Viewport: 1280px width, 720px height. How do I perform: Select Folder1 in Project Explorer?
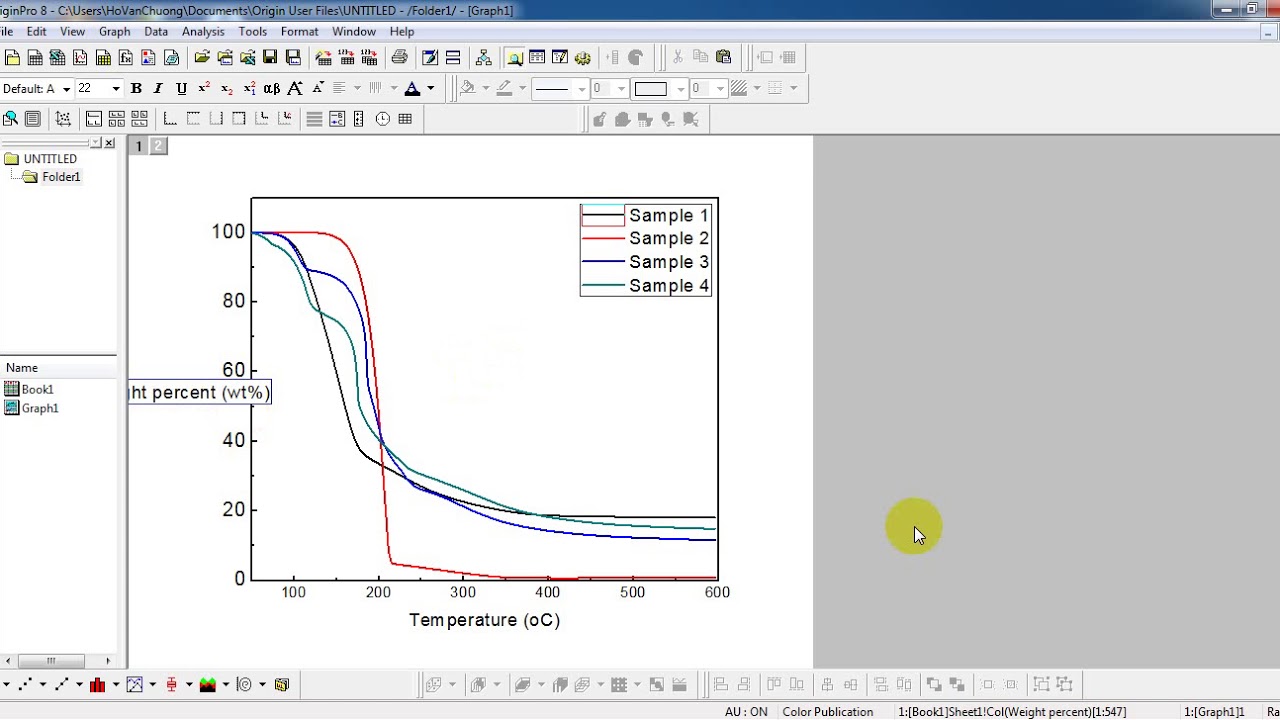(x=60, y=177)
